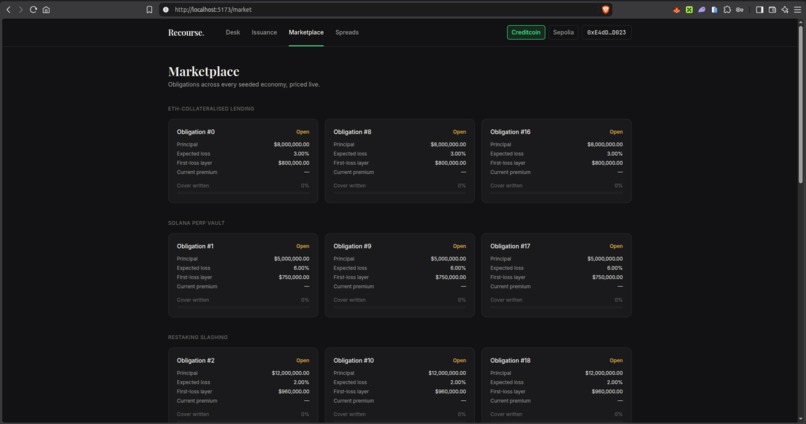Image resolution: width=806 pixels, height=424 pixels.
Task: Click $12,000,000.00 principal of Obligation #18
Action: point(604,373)
